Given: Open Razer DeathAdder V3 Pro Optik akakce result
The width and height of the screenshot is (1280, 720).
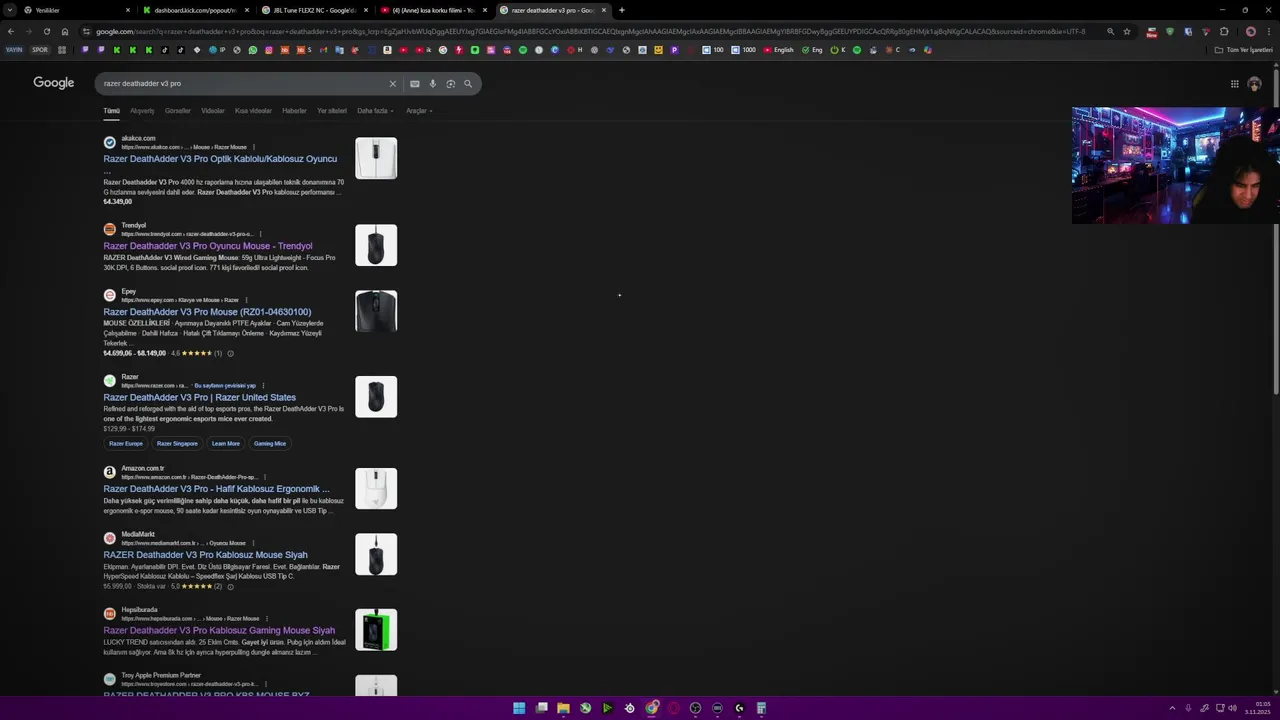Looking at the screenshot, I should [x=220, y=159].
